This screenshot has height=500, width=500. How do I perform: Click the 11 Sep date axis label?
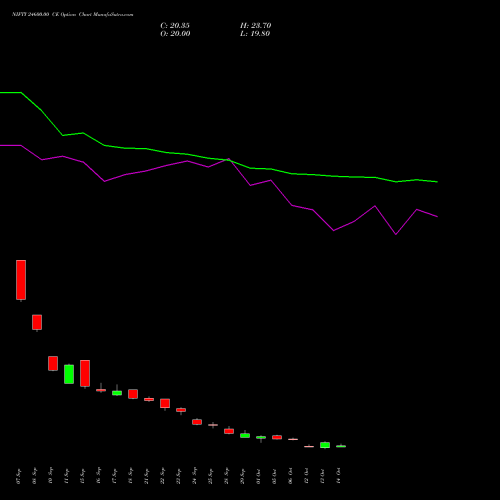pyautogui.click(x=67, y=476)
